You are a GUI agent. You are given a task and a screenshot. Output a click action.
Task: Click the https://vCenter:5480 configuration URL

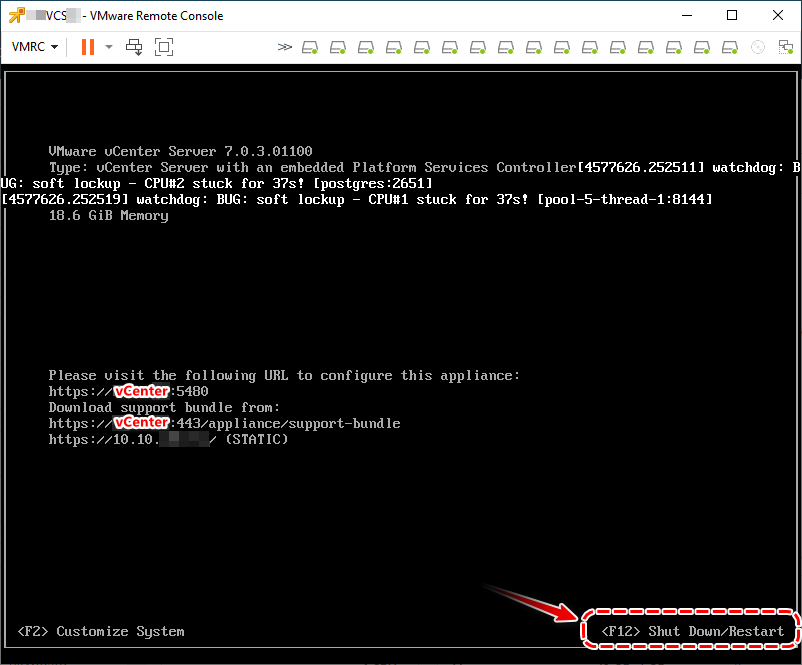pyautogui.click(x=128, y=391)
